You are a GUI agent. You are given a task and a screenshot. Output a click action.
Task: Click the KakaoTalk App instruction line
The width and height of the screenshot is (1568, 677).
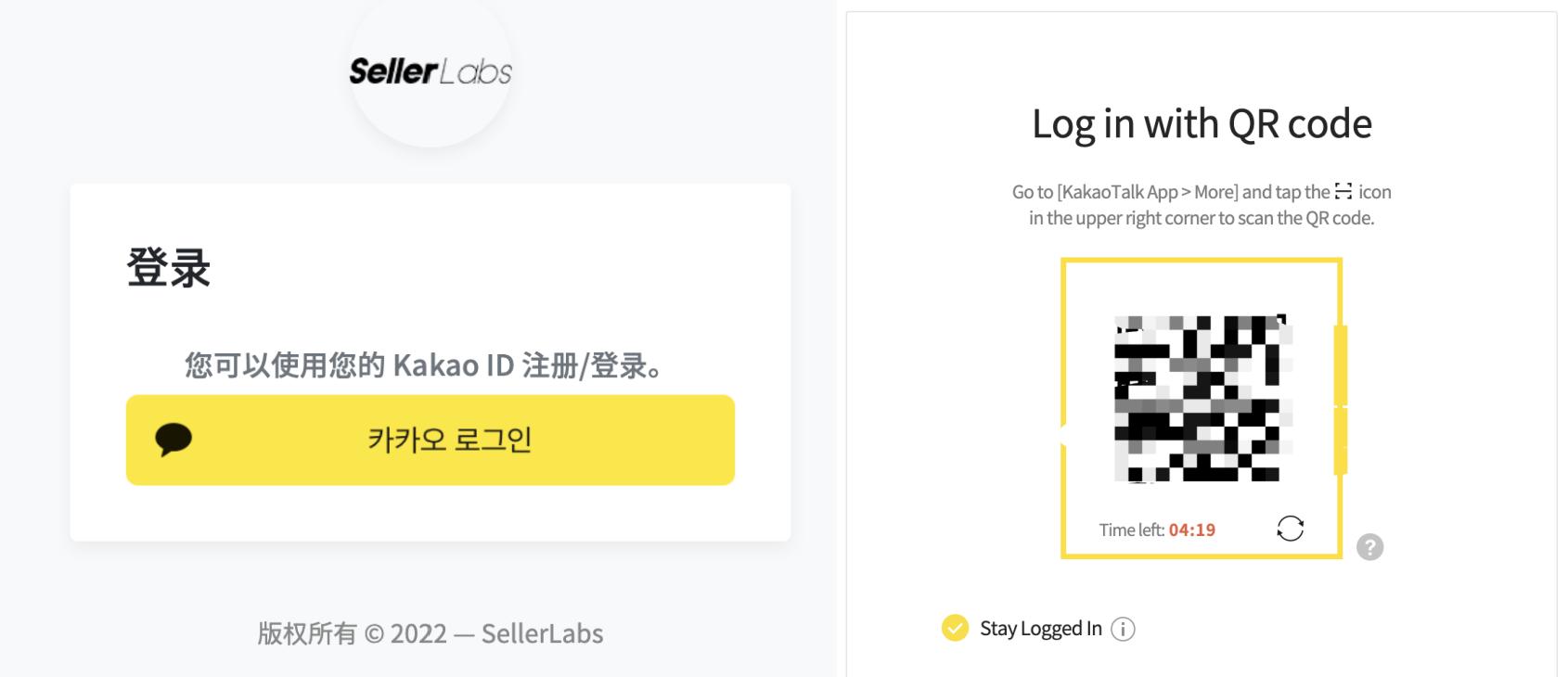point(1202,192)
